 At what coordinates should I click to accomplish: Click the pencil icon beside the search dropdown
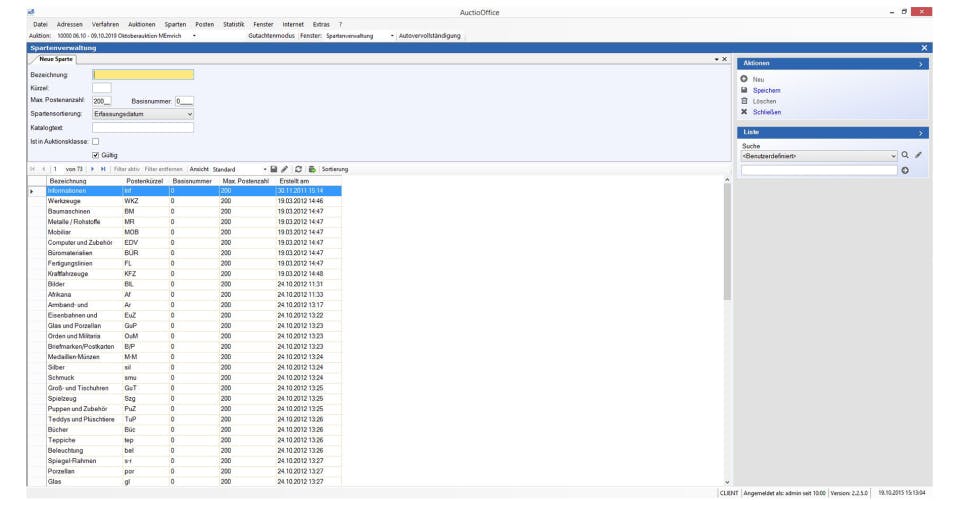(918, 155)
